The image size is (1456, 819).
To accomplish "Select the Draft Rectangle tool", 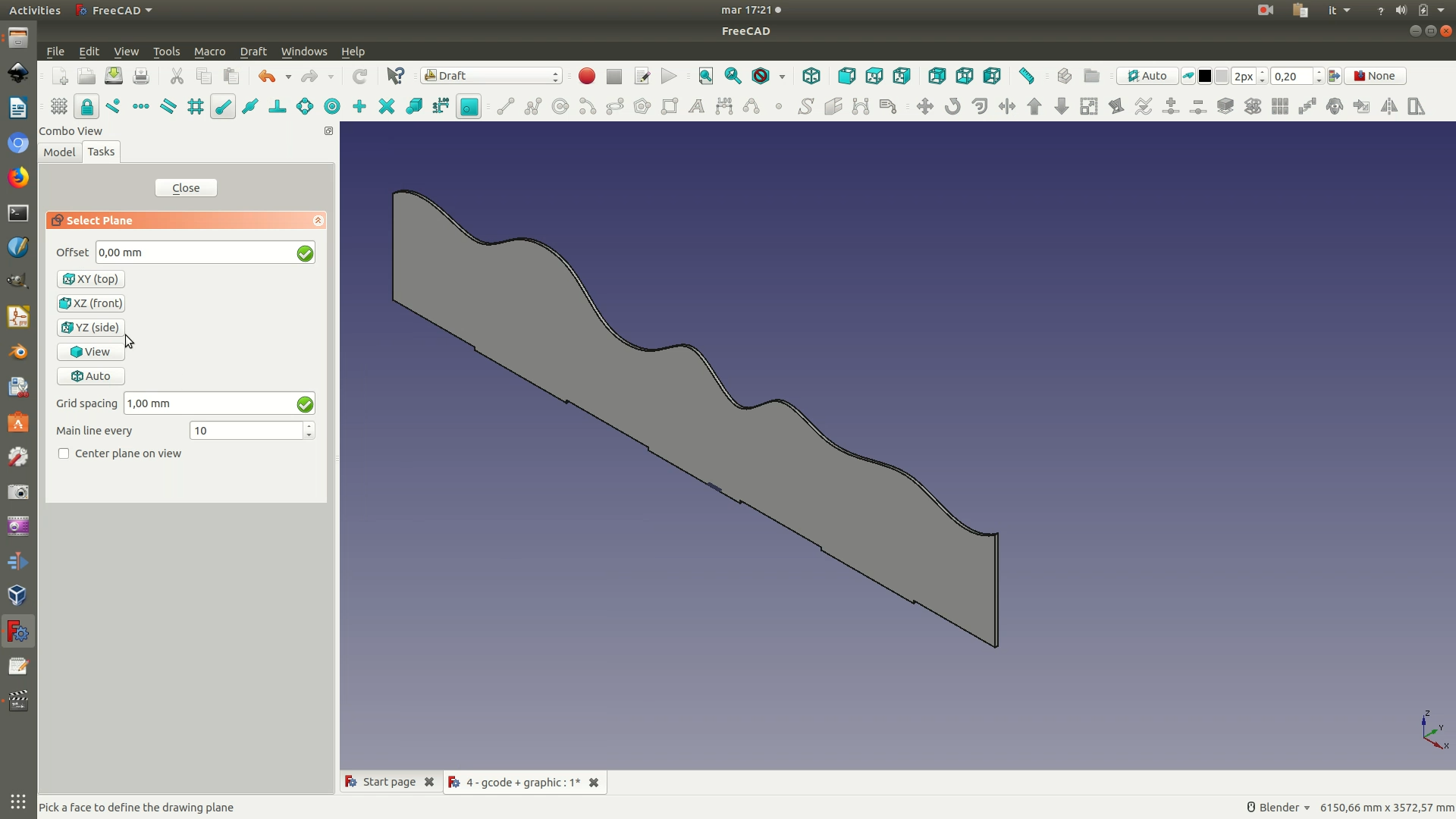I will click(x=670, y=107).
